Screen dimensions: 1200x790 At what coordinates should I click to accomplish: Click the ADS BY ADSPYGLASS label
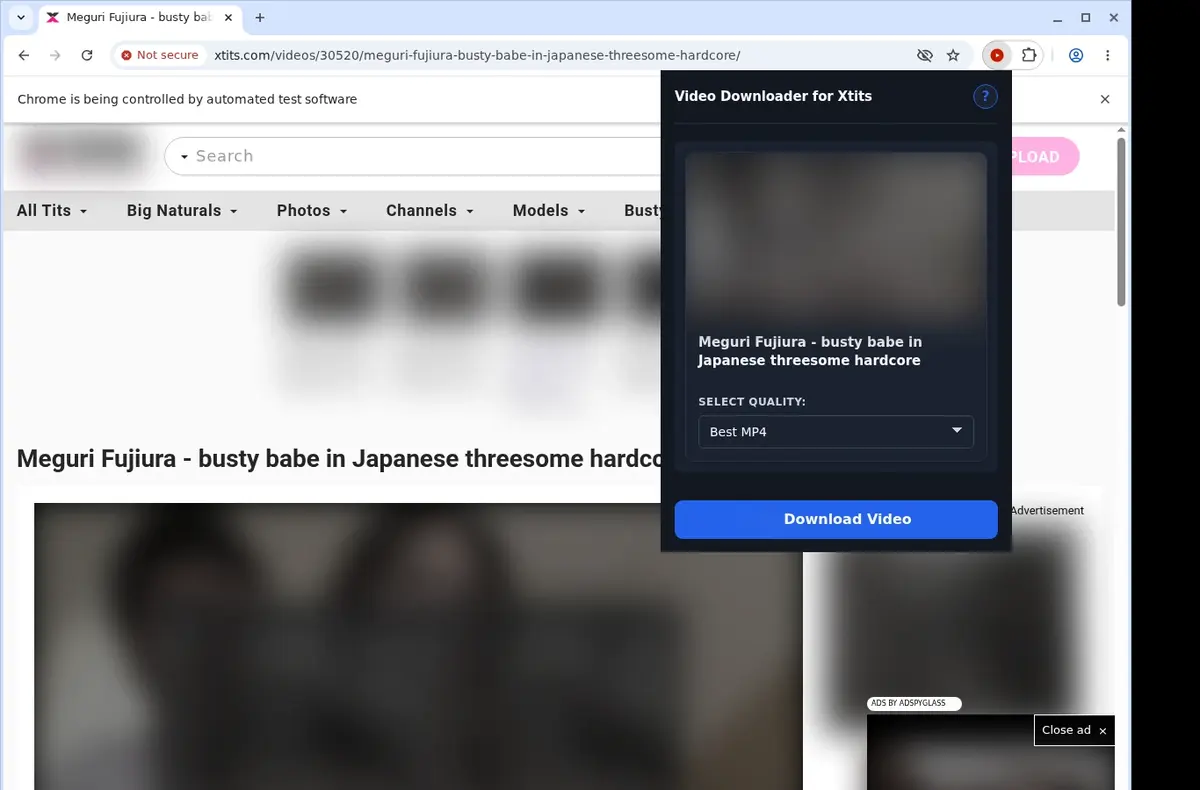click(913, 703)
